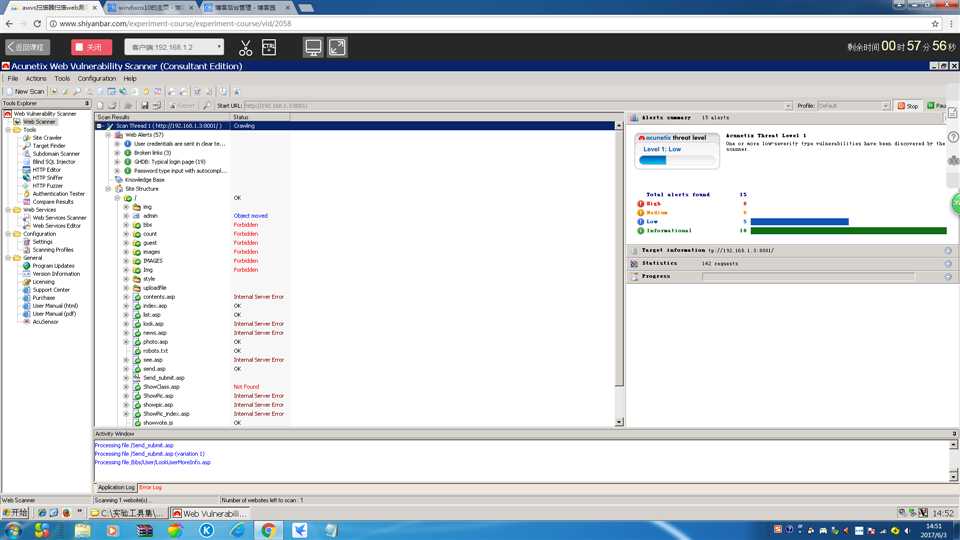This screenshot has width=960, height=540.
Task: Open Web Services Scanner
Action: click(59, 217)
